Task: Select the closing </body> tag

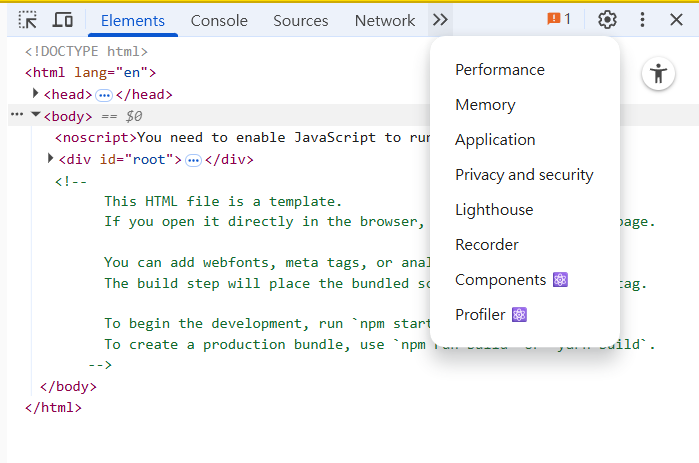Action: click(x=68, y=387)
